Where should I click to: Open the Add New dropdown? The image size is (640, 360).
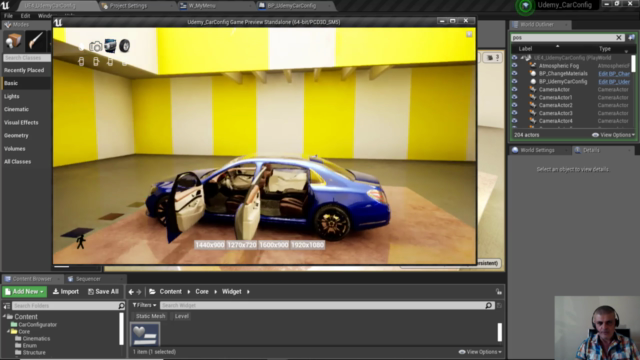coord(24,292)
